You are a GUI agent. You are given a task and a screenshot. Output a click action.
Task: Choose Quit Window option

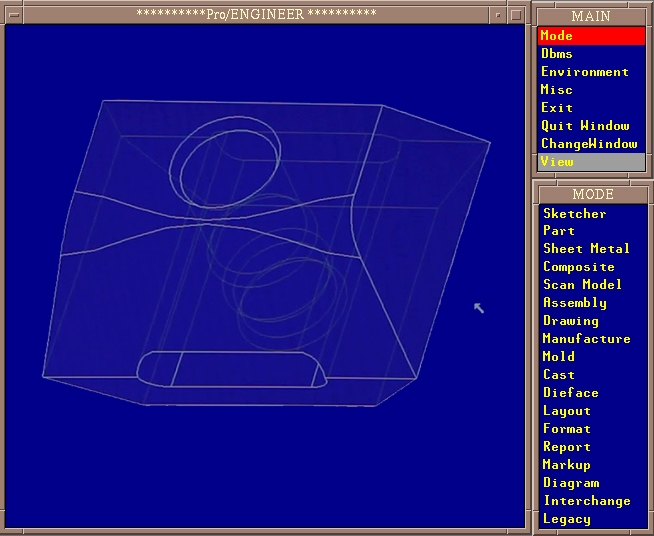click(x=591, y=126)
